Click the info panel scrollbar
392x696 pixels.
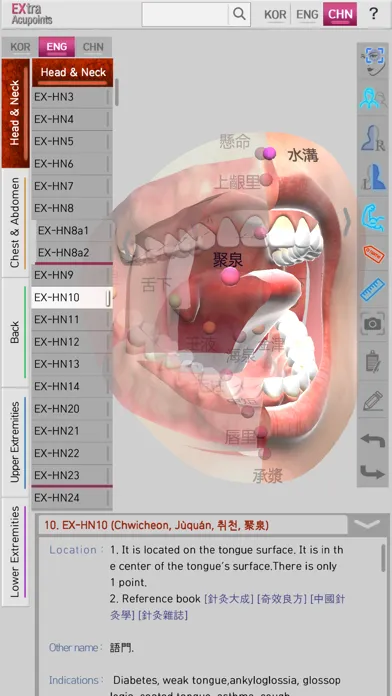pos(383,558)
